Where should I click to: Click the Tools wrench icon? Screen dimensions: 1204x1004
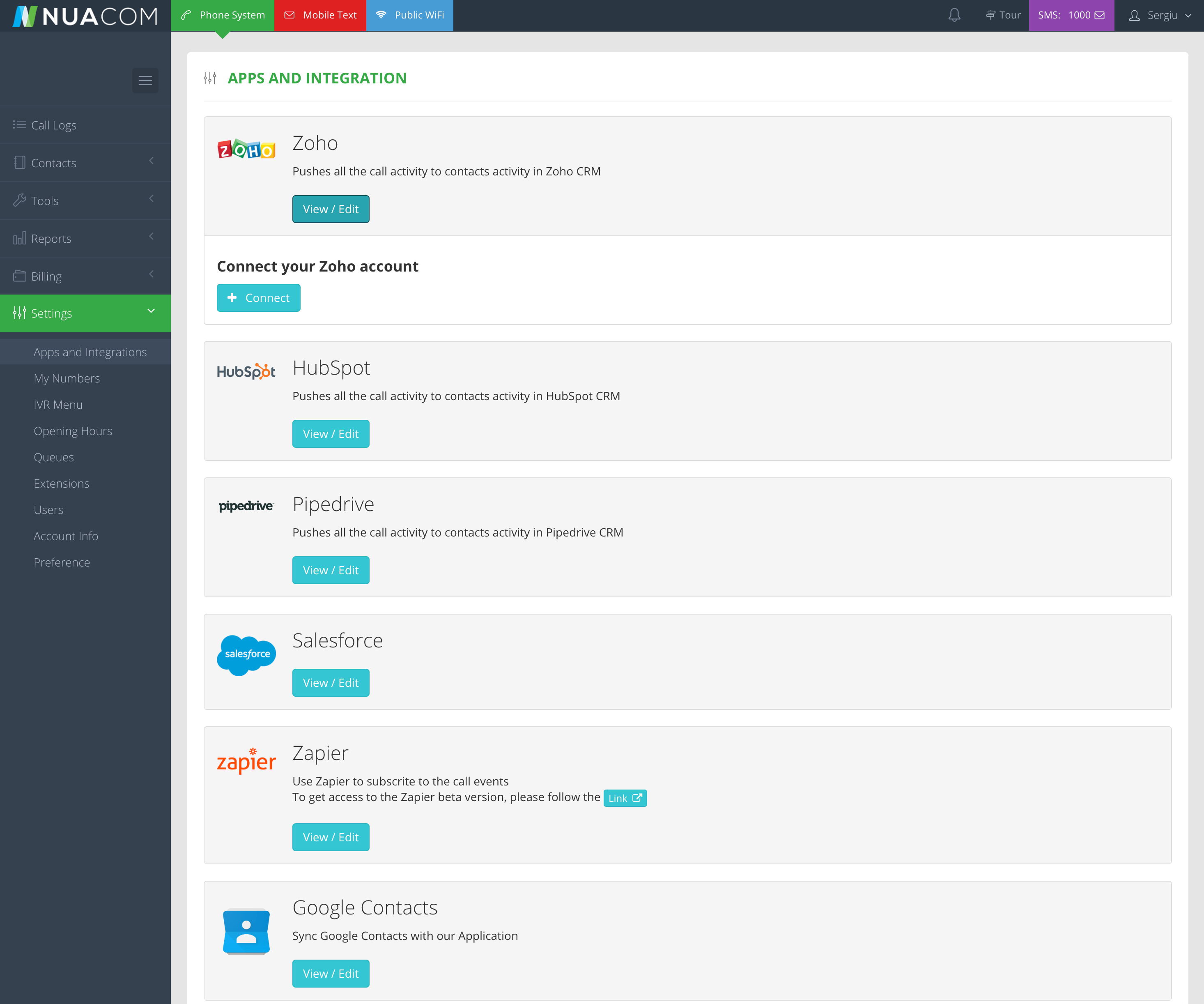[x=19, y=200]
